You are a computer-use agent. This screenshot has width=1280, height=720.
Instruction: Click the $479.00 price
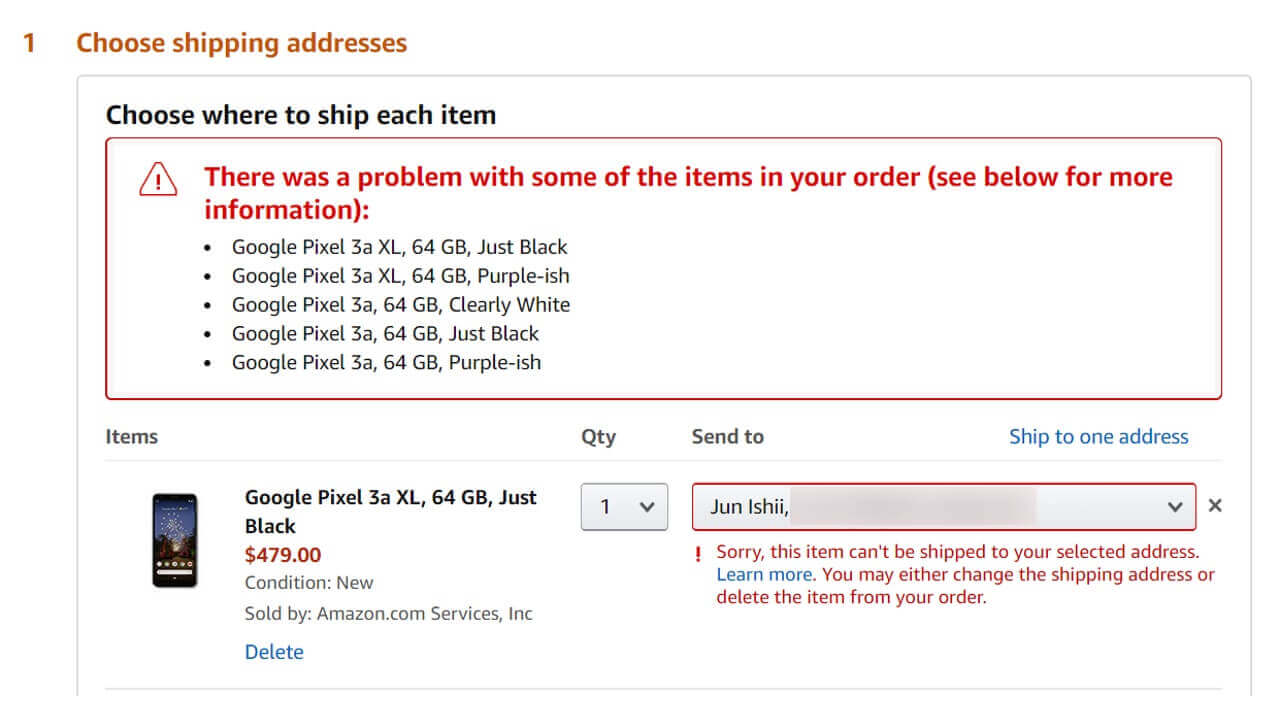(283, 555)
